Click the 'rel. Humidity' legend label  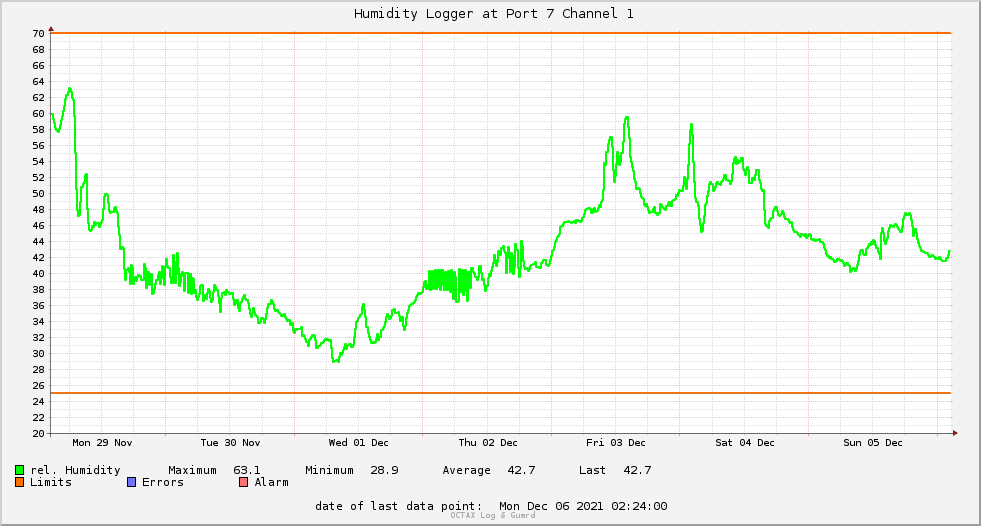75,470
